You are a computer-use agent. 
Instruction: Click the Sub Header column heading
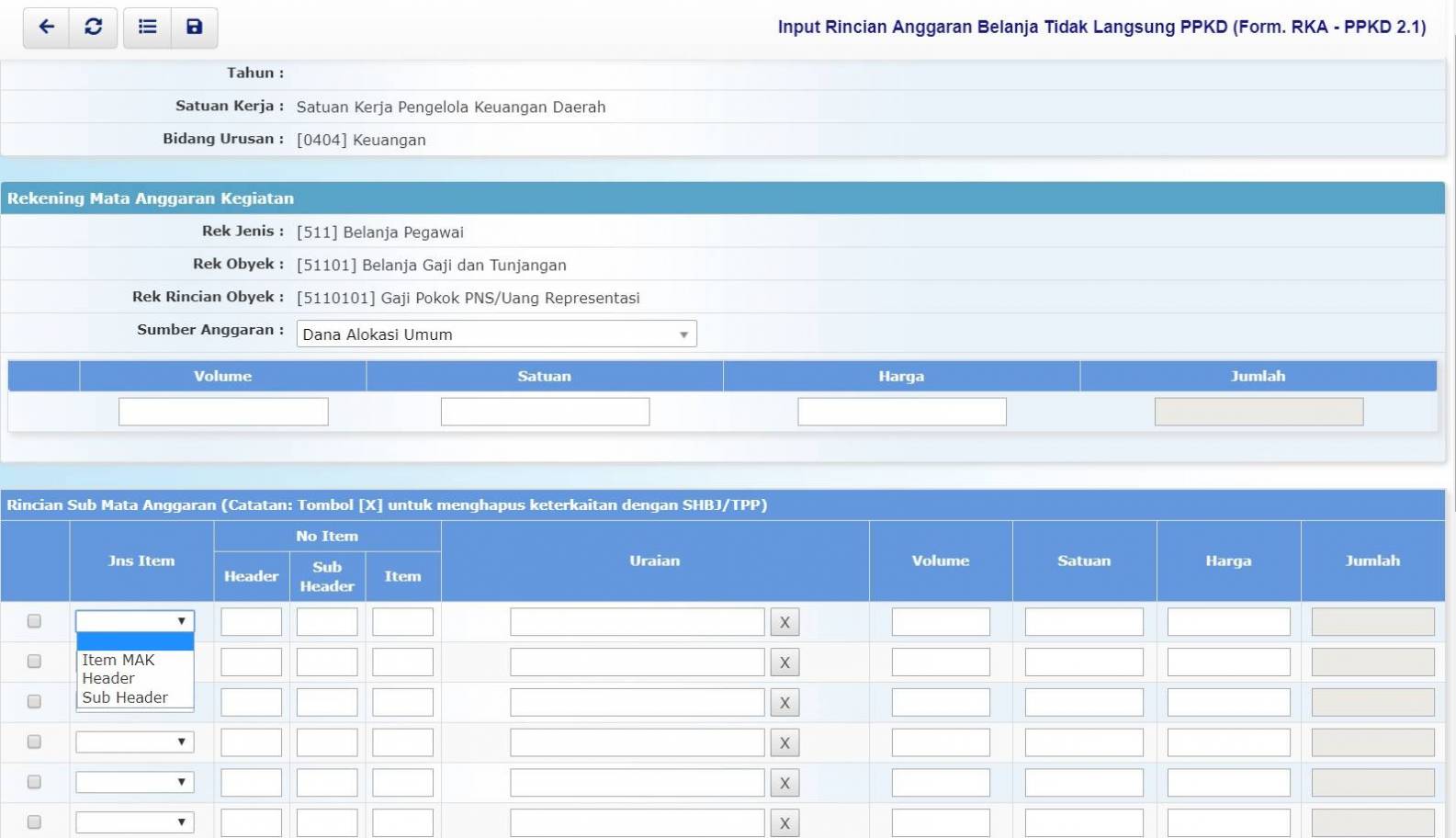(327, 576)
